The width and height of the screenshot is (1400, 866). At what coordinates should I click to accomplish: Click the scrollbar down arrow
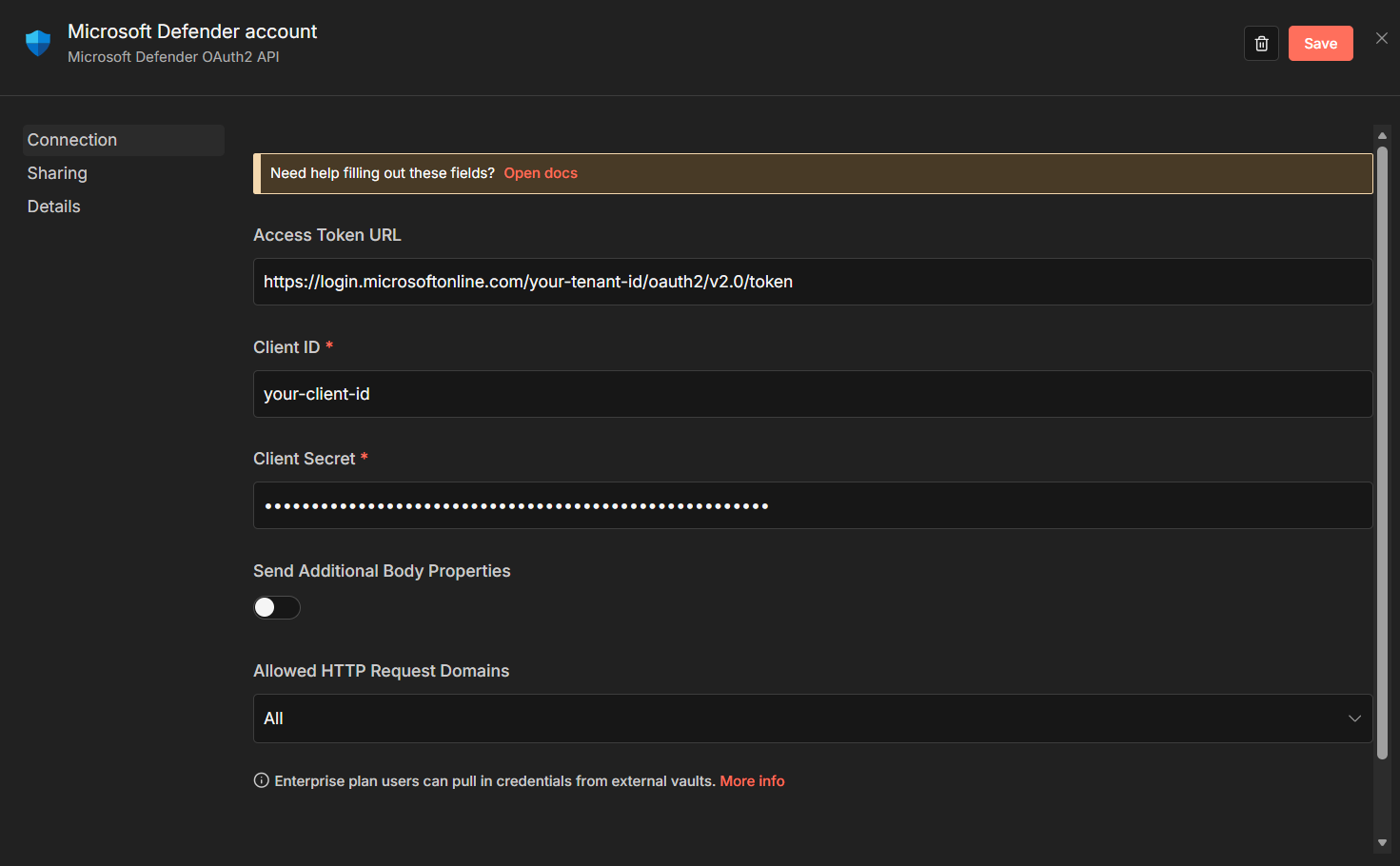click(x=1382, y=842)
